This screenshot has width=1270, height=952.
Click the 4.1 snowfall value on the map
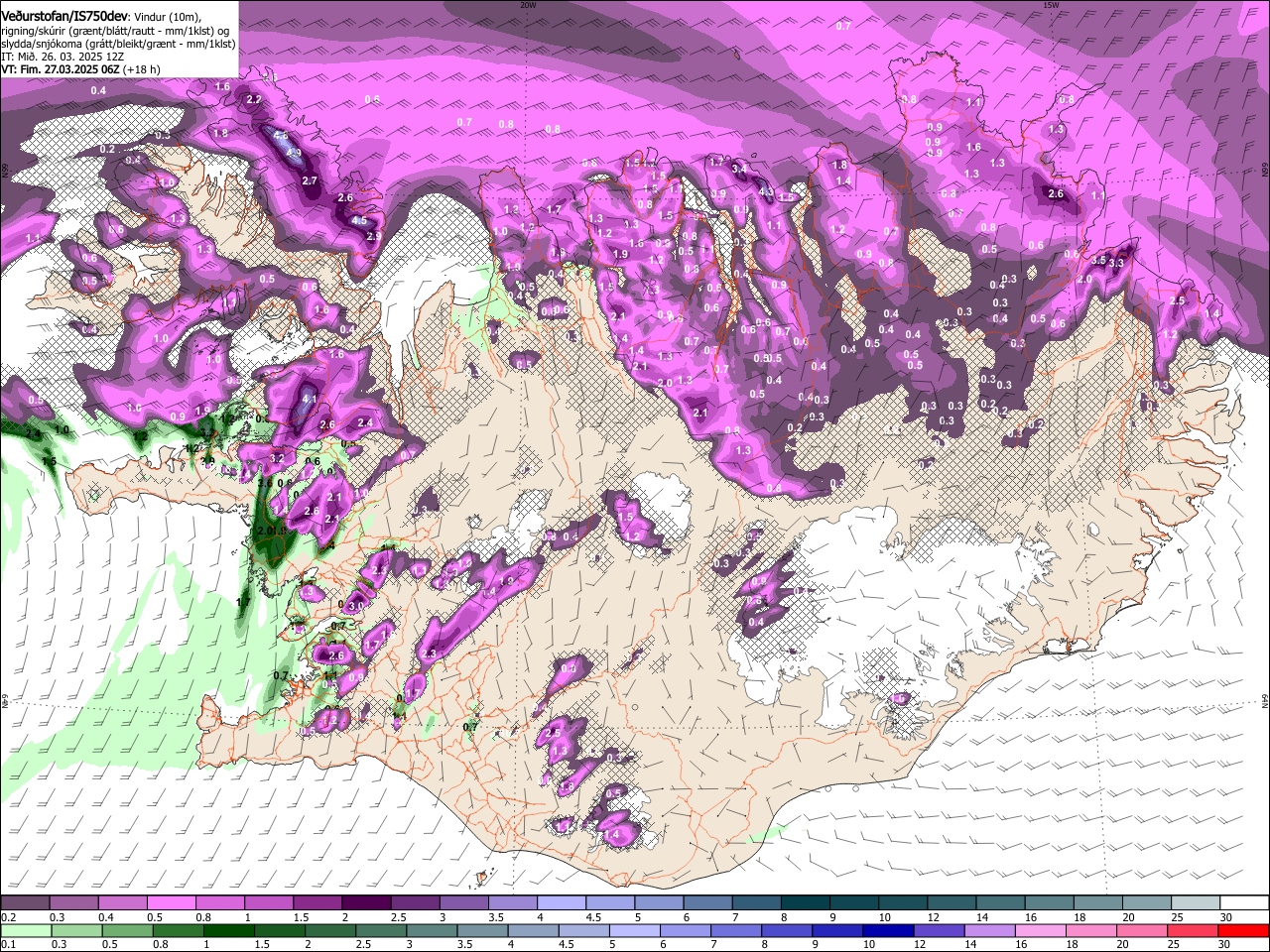click(308, 401)
